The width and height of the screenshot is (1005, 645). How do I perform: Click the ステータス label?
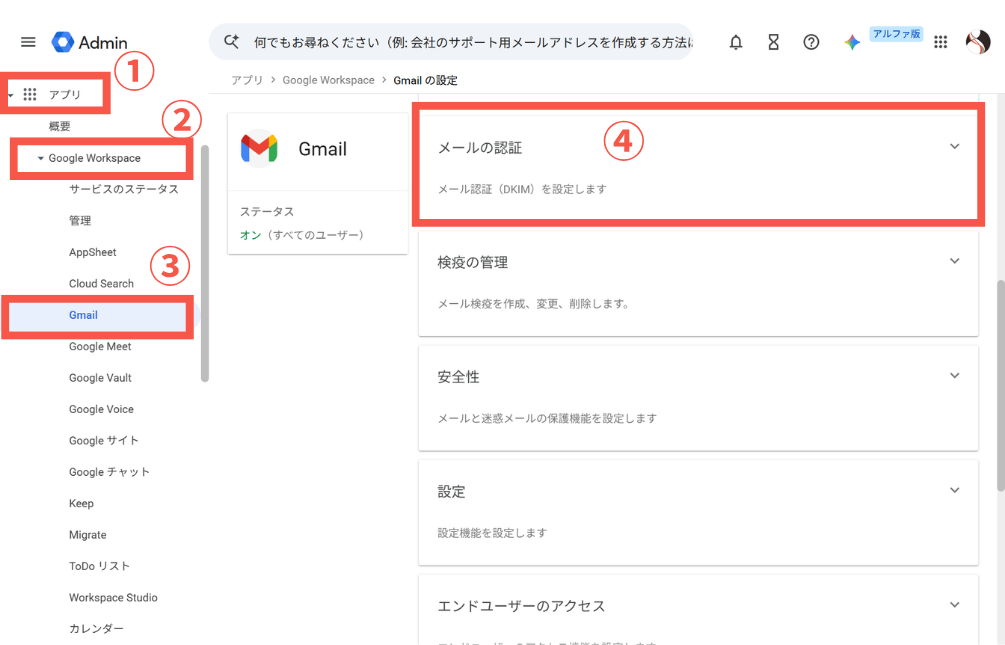[x=267, y=212]
